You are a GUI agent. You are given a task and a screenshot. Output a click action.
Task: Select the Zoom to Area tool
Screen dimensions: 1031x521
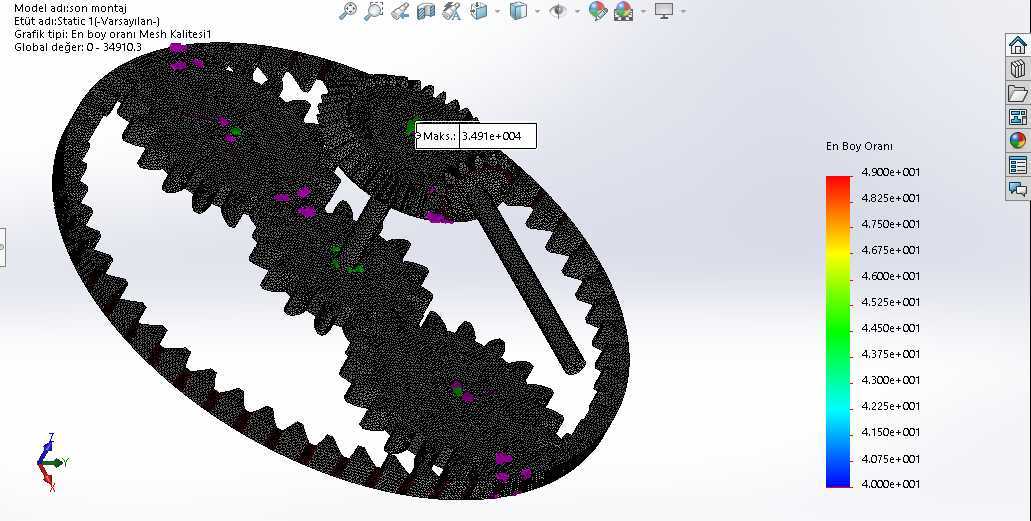(373, 11)
